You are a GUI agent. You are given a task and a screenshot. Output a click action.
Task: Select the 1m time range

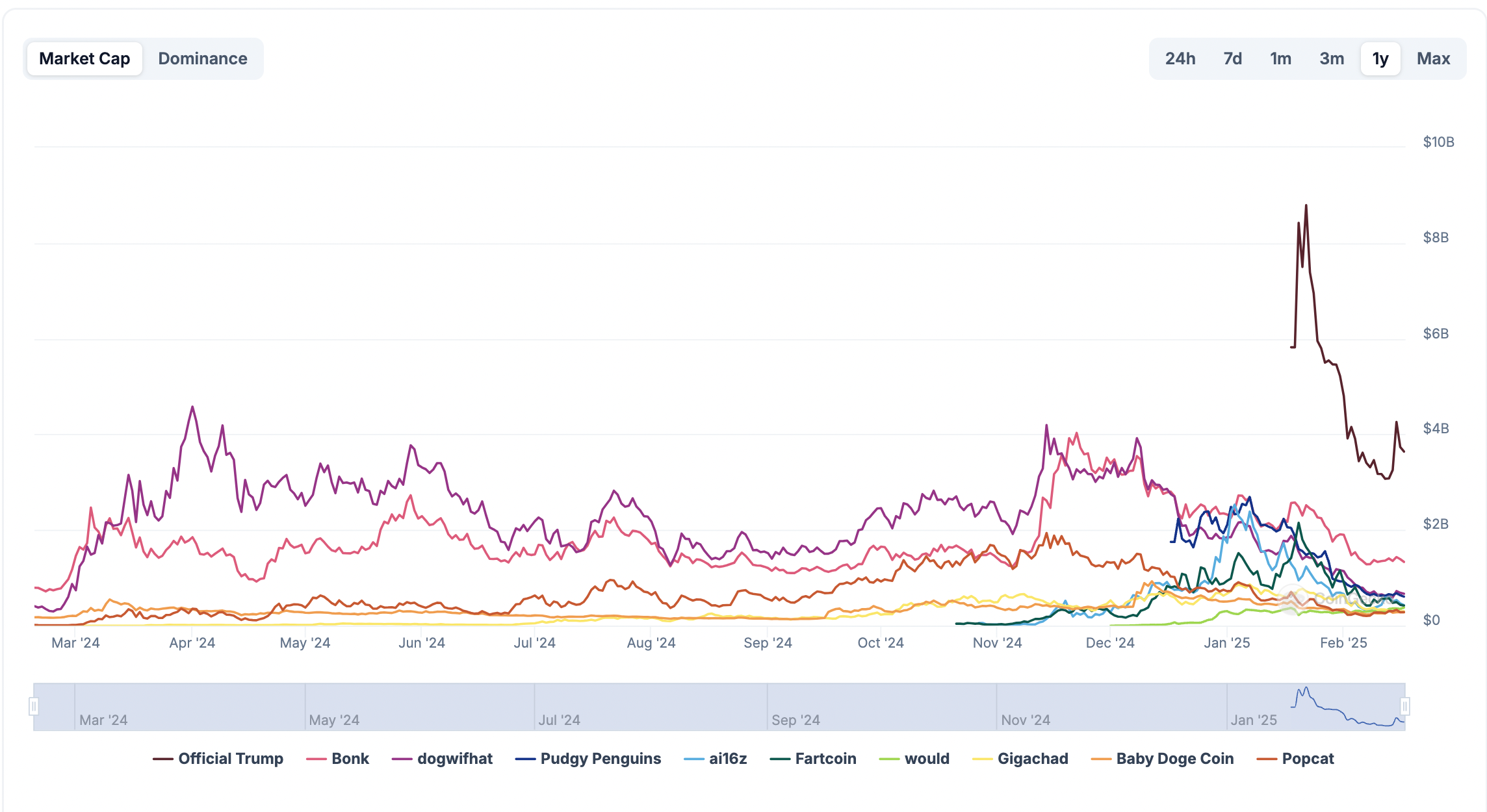1280,58
